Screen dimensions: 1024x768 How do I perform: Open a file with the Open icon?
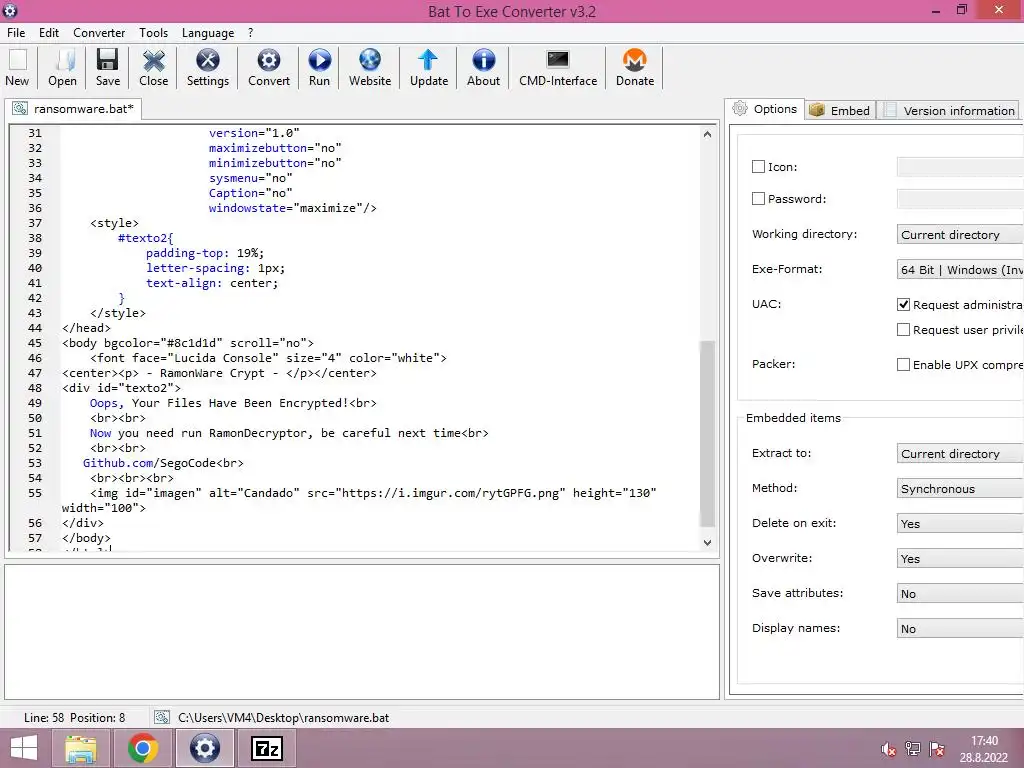pyautogui.click(x=62, y=68)
